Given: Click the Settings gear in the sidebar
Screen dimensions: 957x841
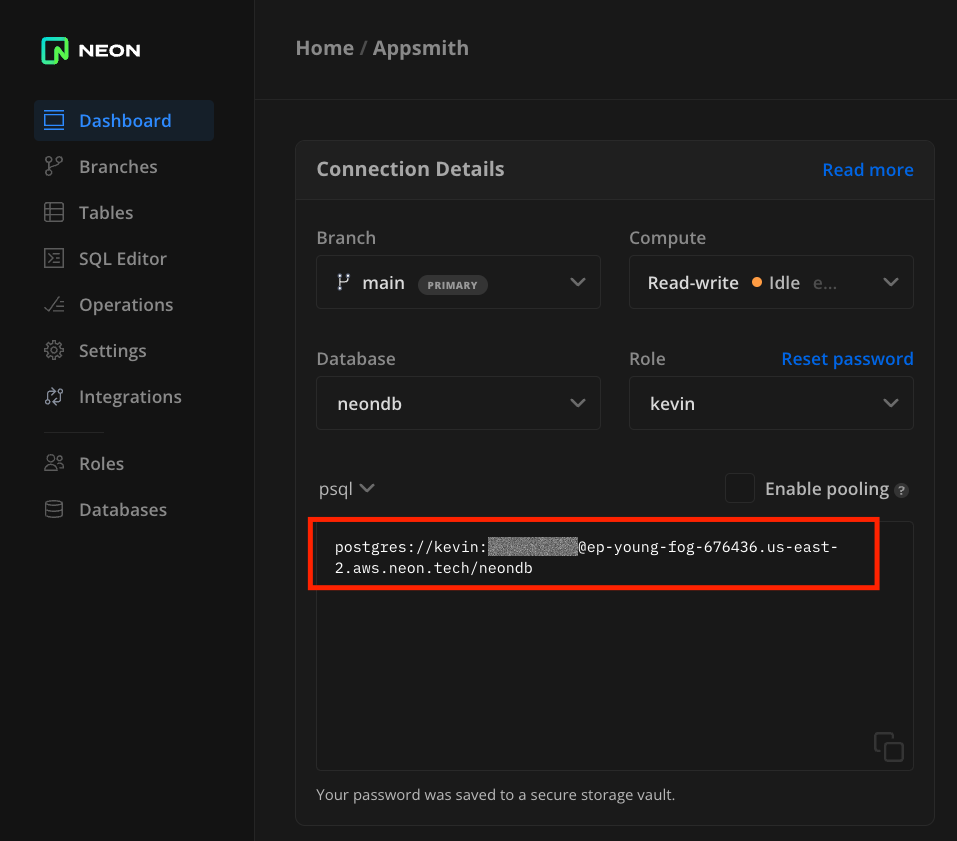Looking at the screenshot, I should pos(54,350).
